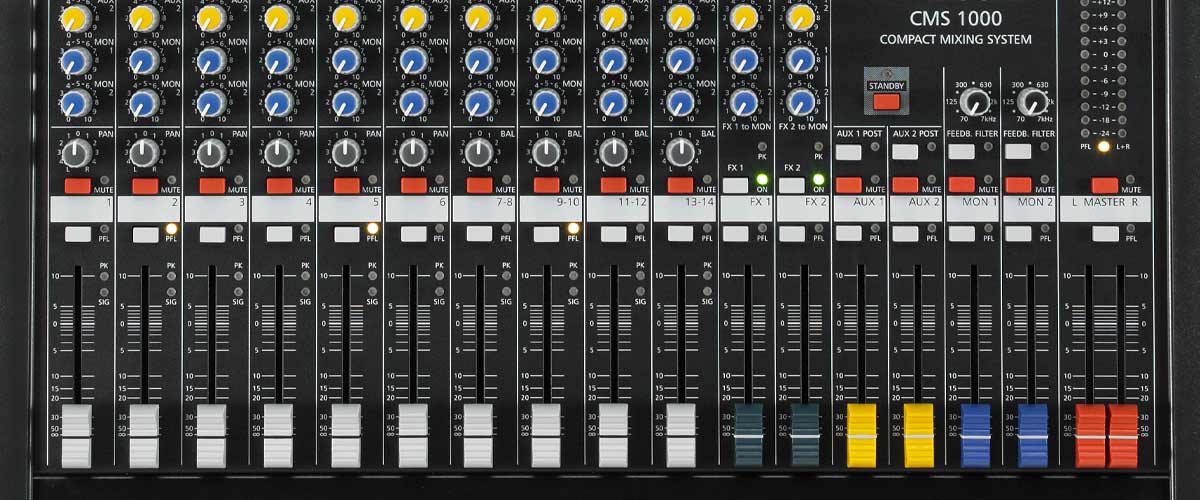
Task: Toggle the FX 1 ON button
Action: point(735,185)
